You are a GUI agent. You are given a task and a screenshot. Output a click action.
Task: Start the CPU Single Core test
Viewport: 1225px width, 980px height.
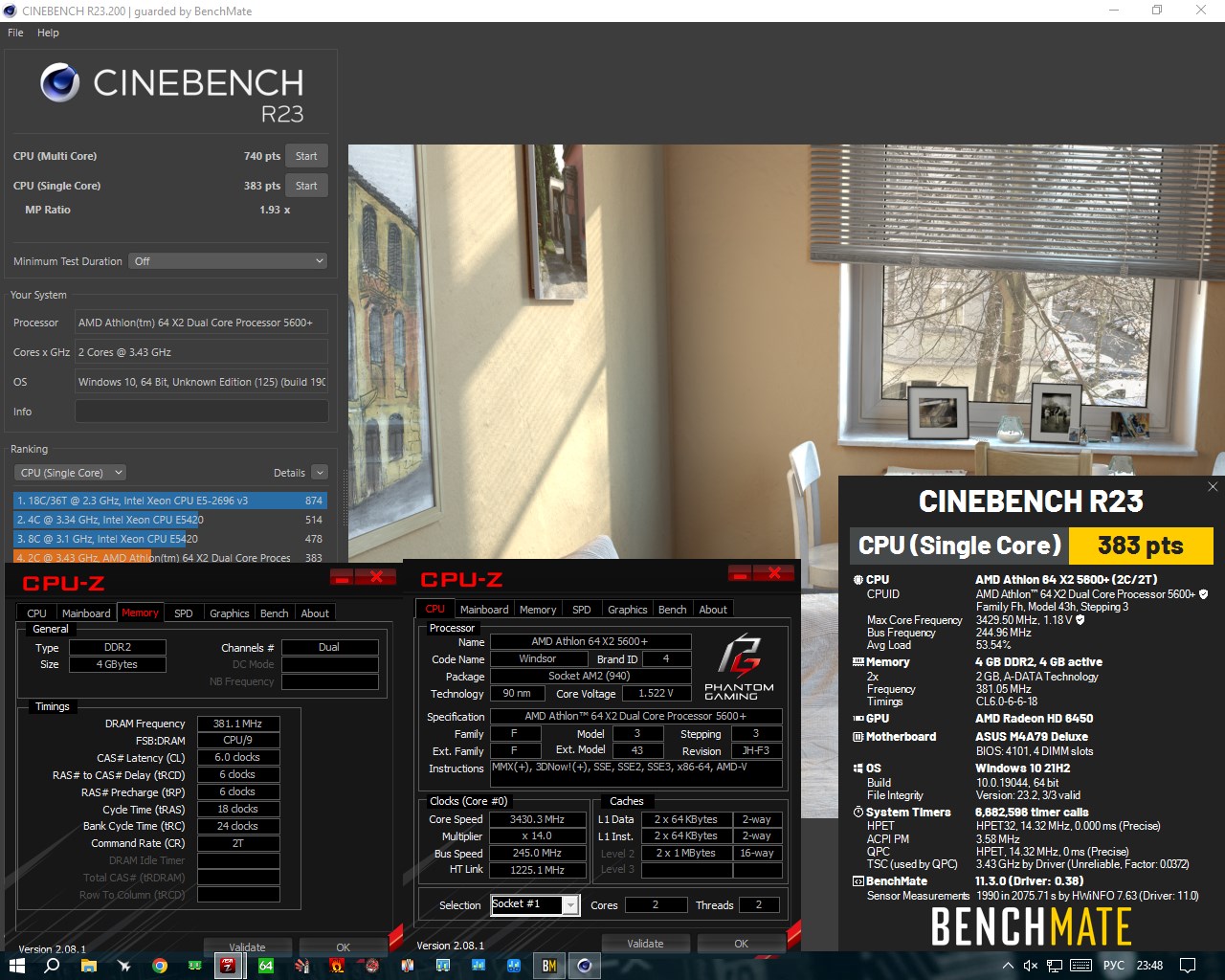306,186
